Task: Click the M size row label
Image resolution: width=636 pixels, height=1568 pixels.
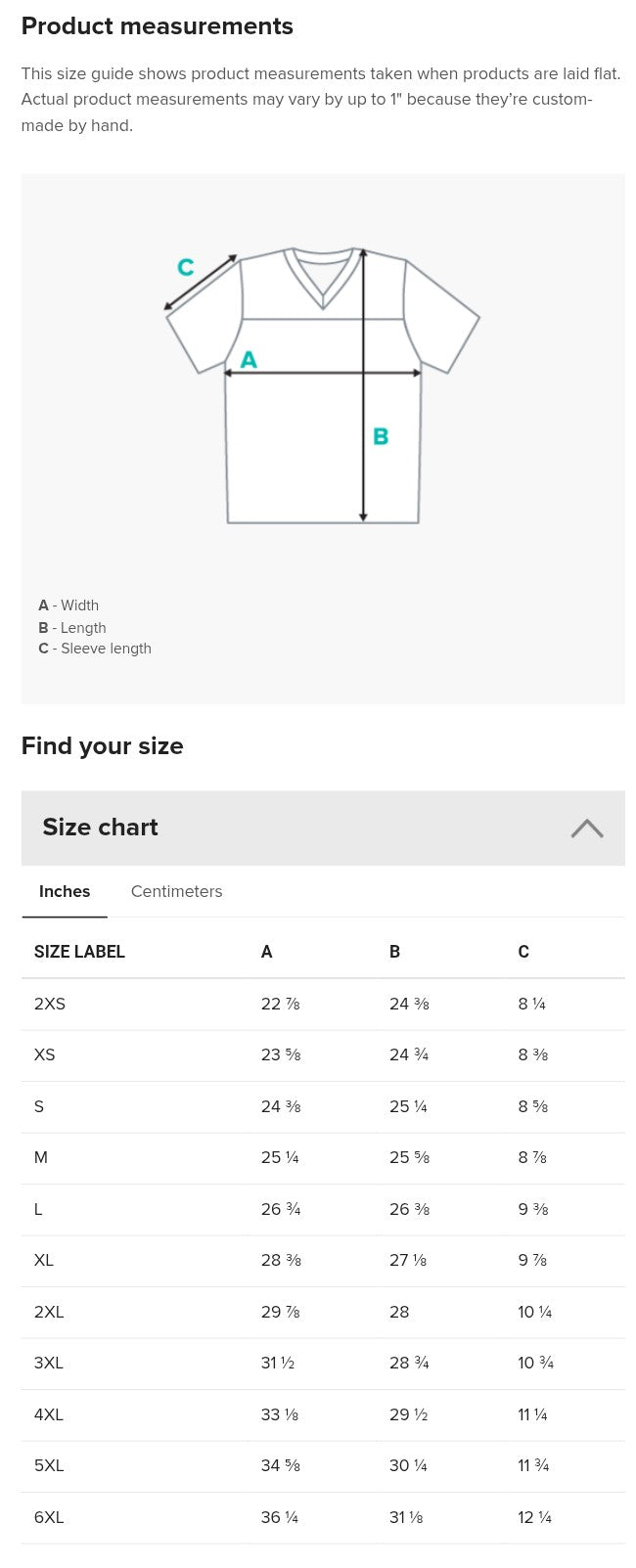Action: (41, 1157)
